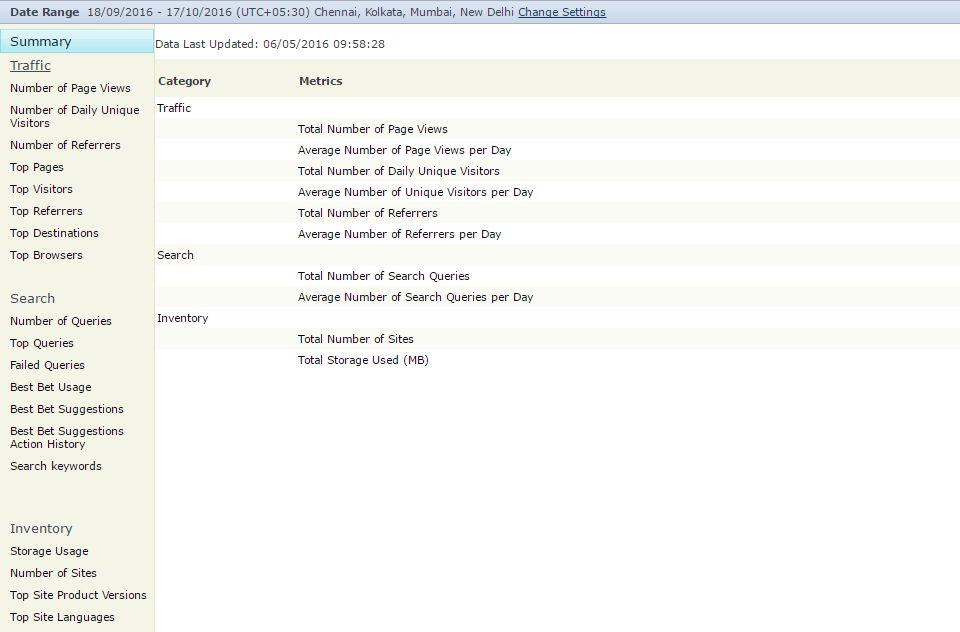Screen dimensions: 960x632
Task: Select Total Storage Used (MB) metric
Action: pos(363,360)
